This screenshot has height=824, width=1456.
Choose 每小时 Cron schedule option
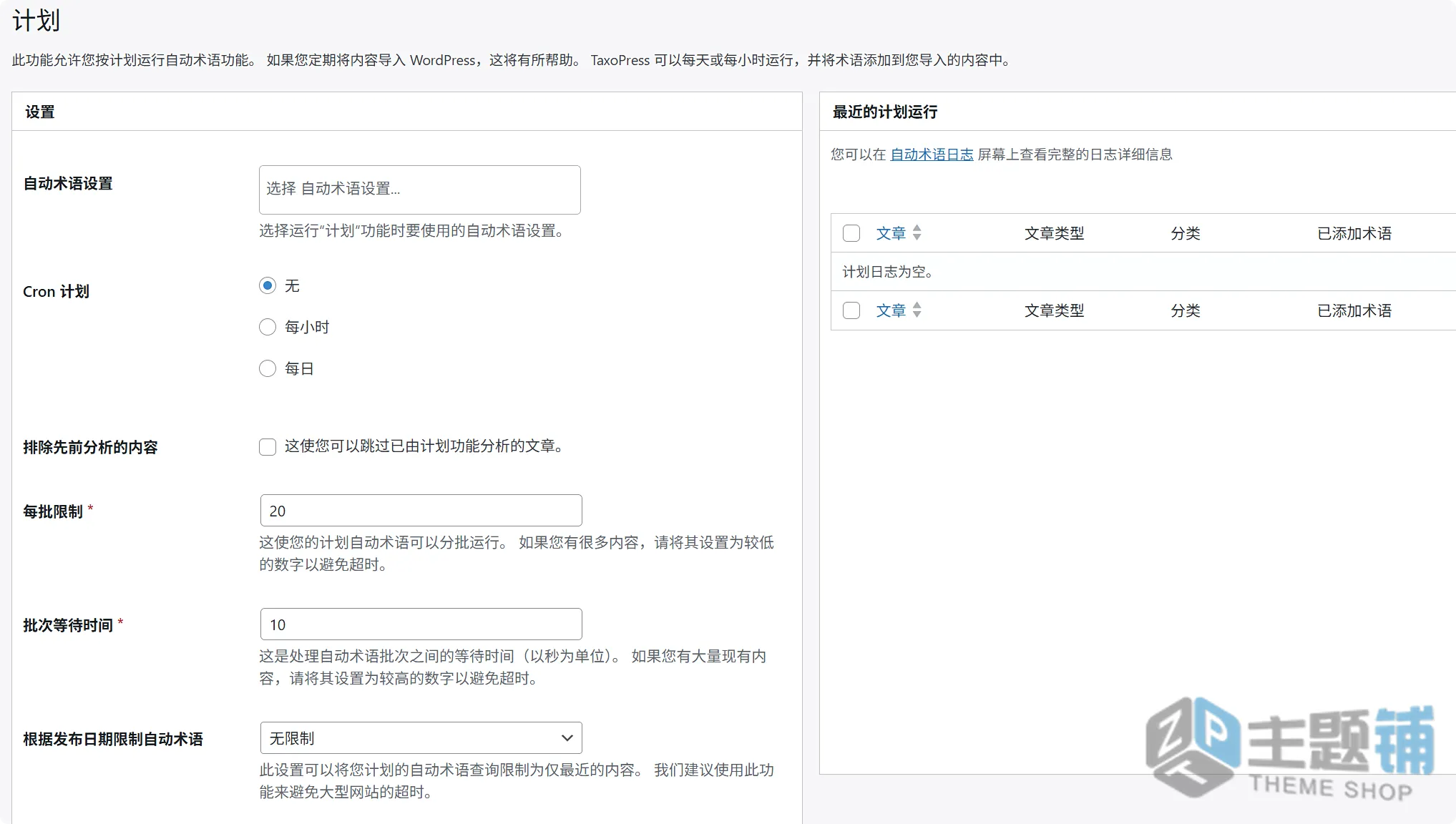(x=268, y=327)
